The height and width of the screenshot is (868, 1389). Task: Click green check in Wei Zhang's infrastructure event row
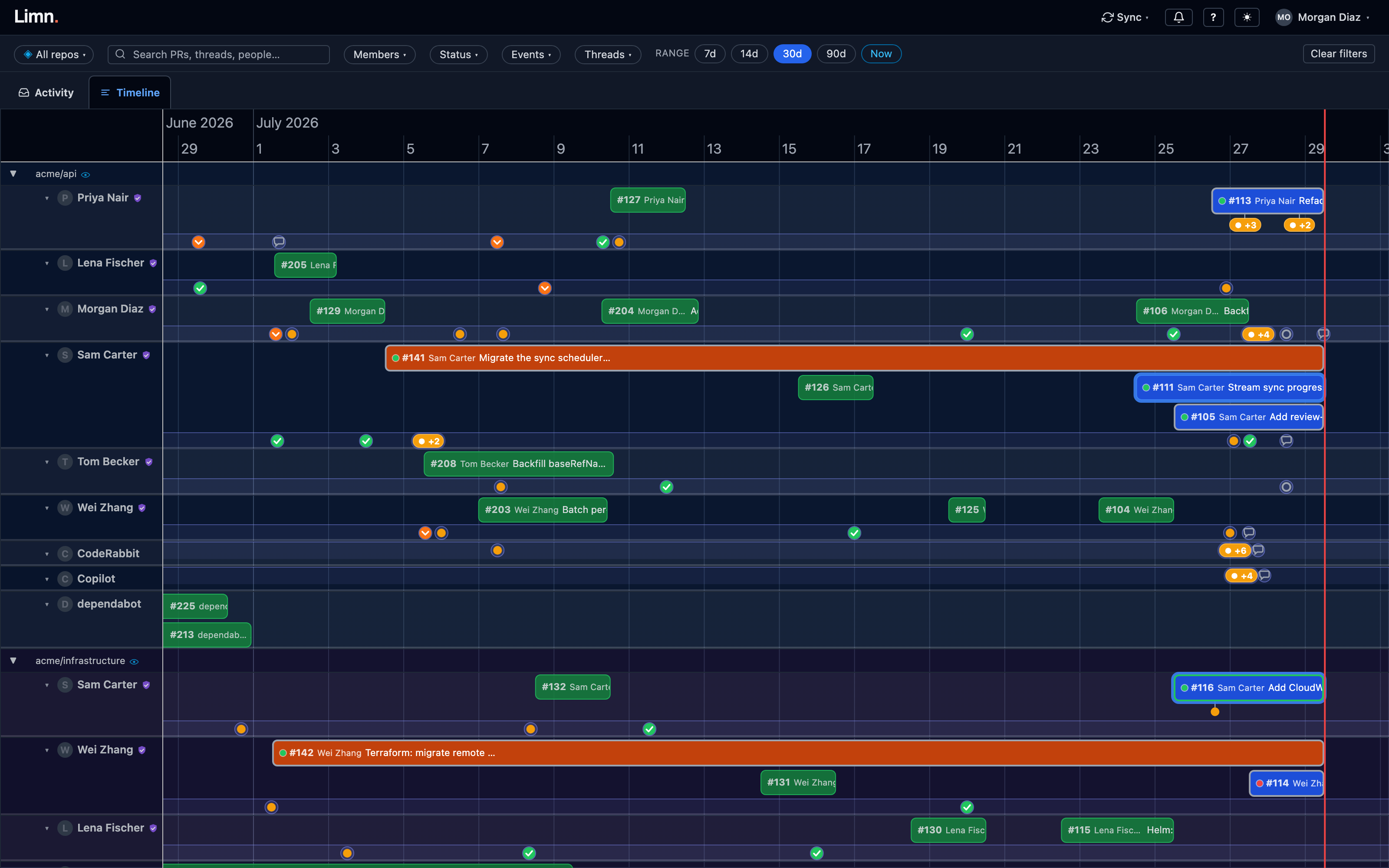point(967,807)
